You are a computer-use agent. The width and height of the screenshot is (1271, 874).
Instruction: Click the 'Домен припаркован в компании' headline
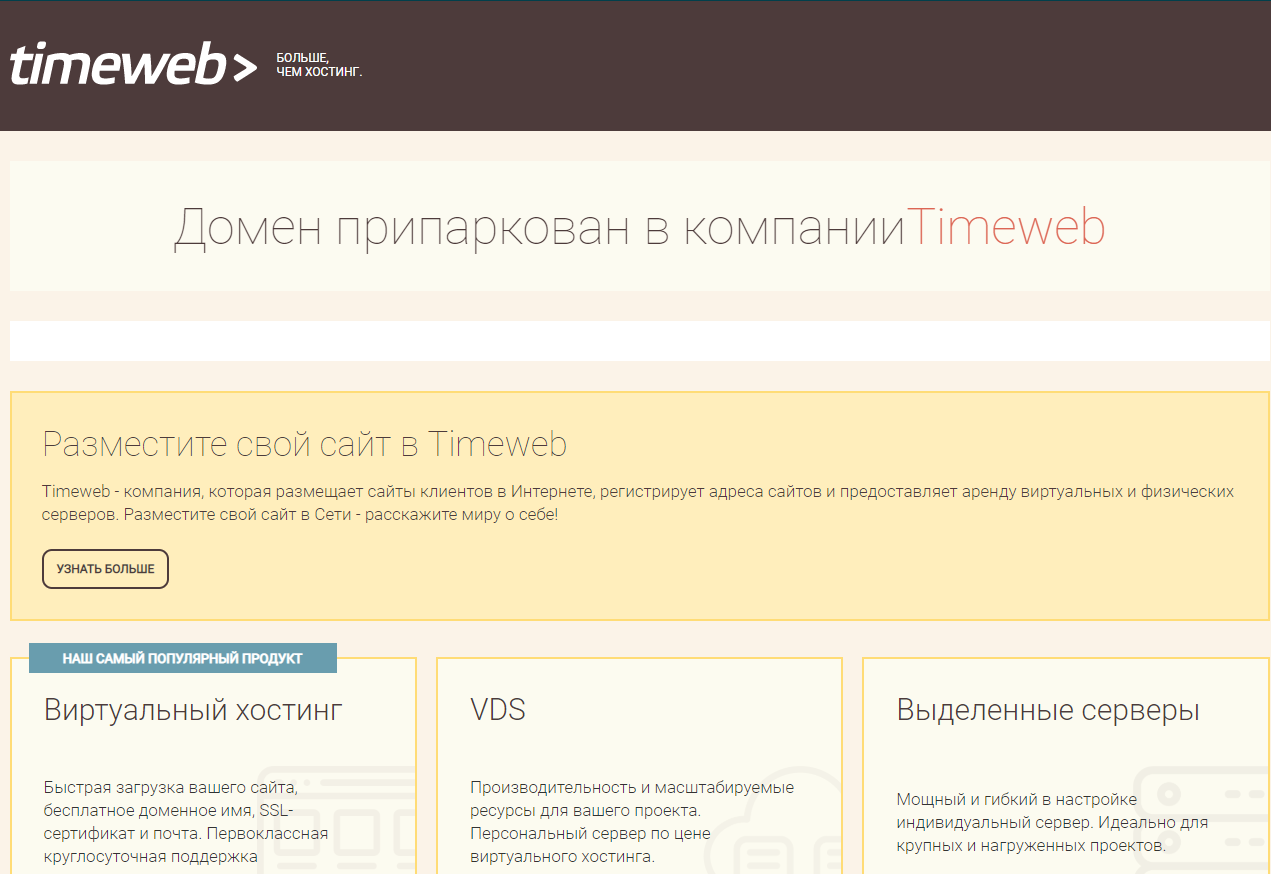point(540,228)
